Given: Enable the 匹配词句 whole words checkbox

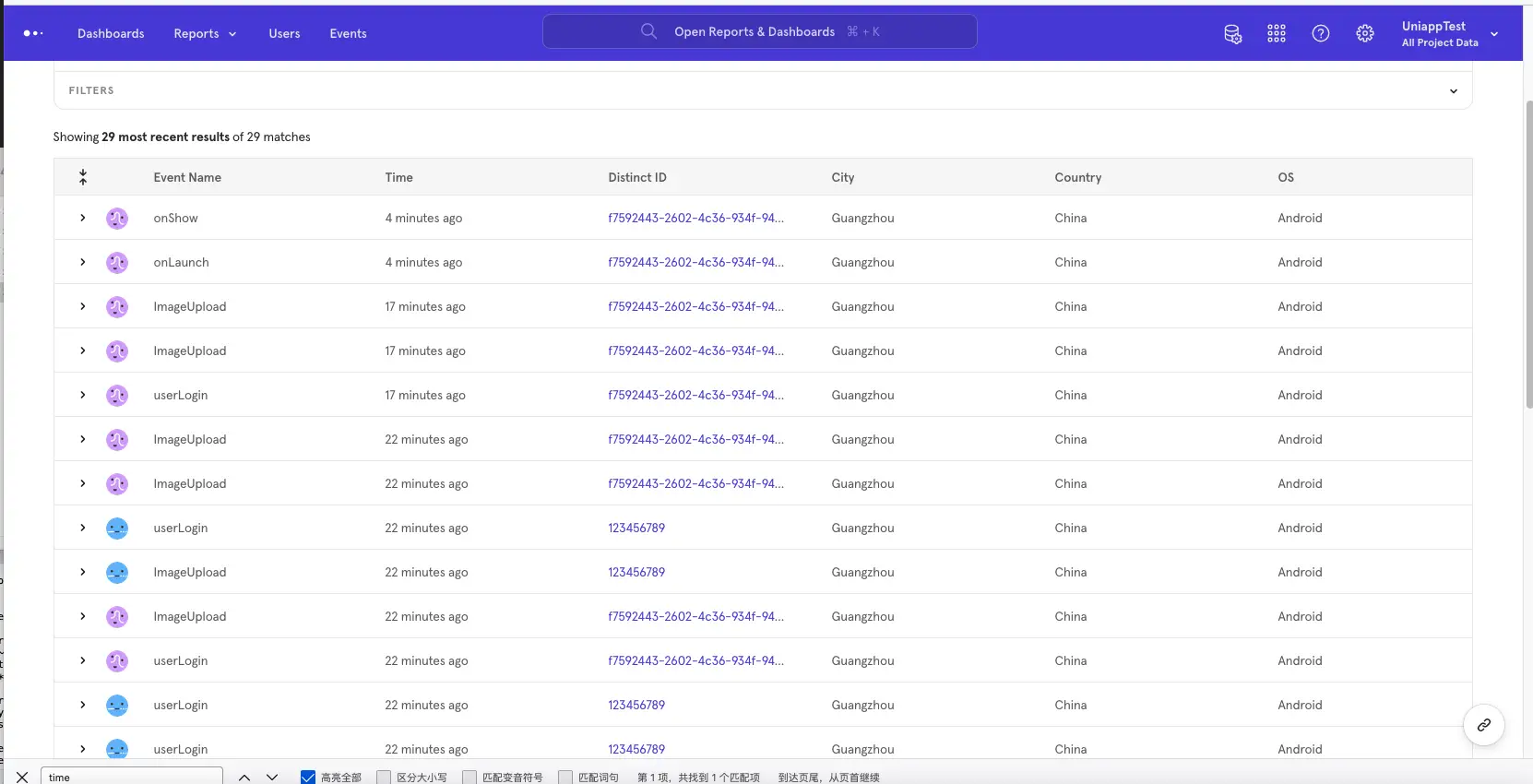Looking at the screenshot, I should 565,777.
